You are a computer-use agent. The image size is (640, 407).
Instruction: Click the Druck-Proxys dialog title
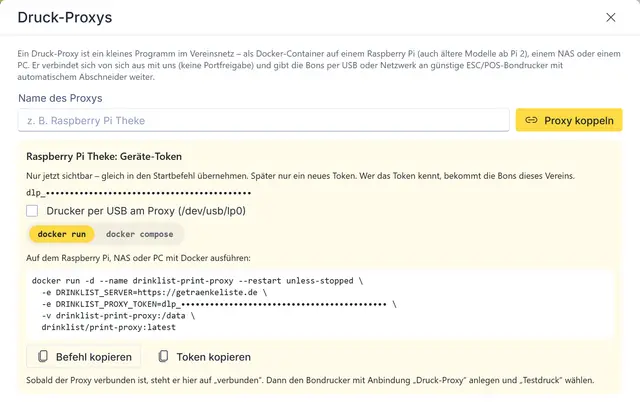[64, 18]
